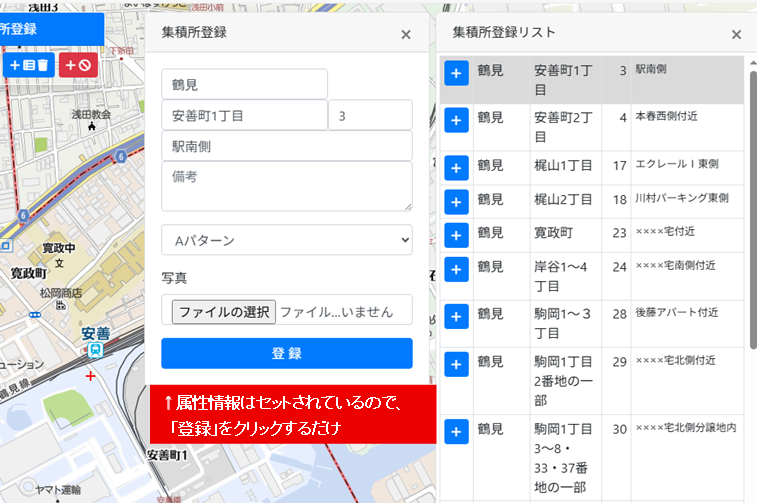The image size is (757, 504).
Task: Click the 安善 station icon on map
Action: [x=95, y=350]
